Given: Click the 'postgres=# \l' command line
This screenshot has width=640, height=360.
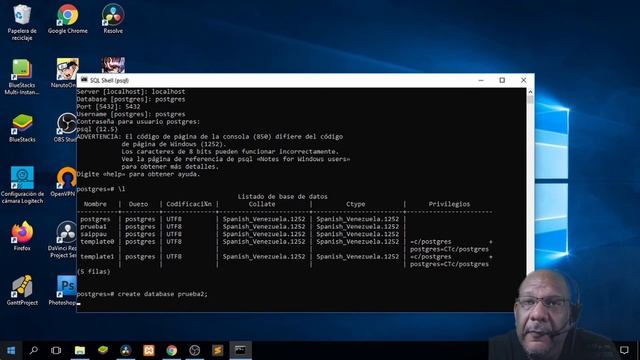Looking at the screenshot, I should (101, 189).
